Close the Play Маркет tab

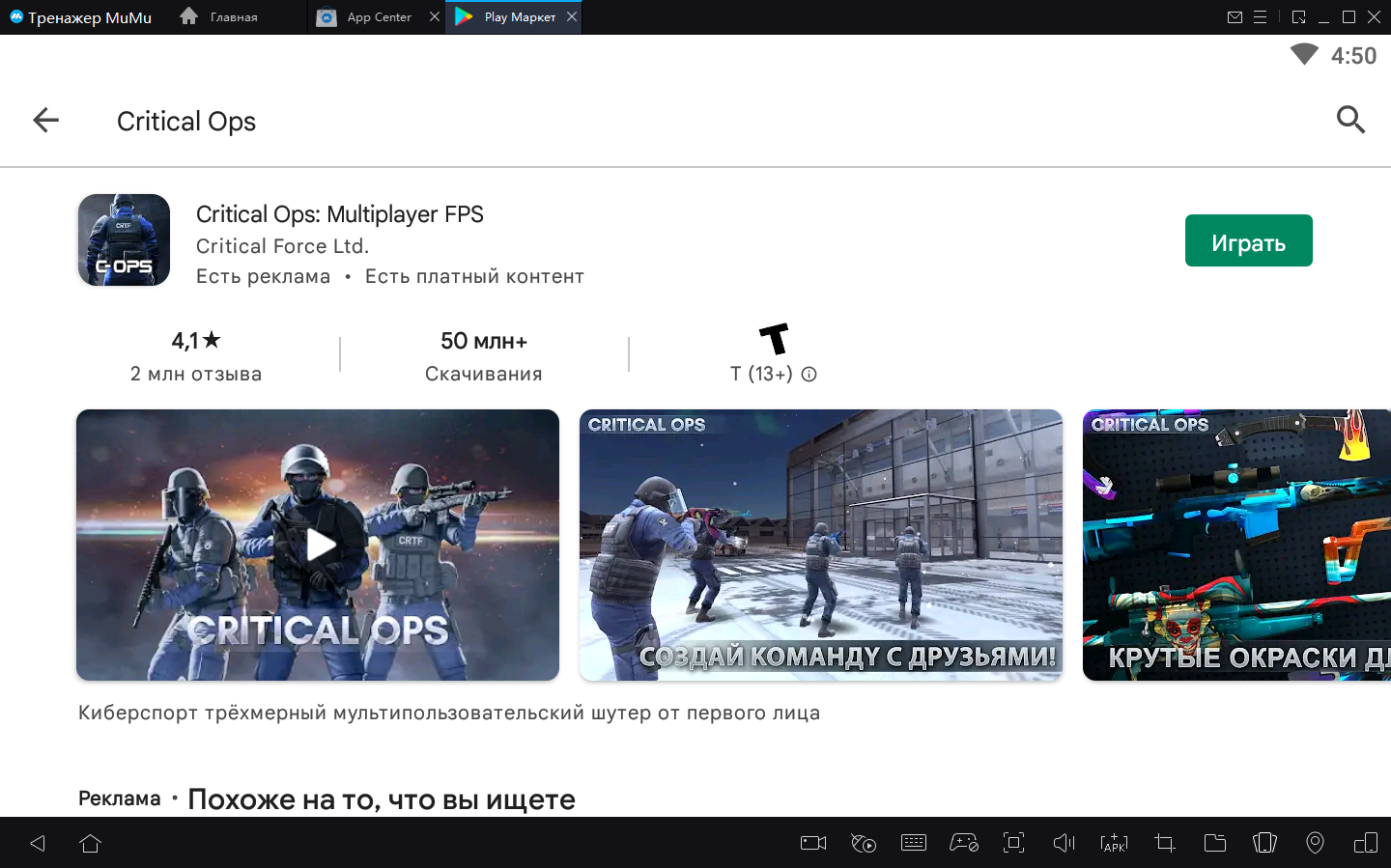tap(572, 17)
